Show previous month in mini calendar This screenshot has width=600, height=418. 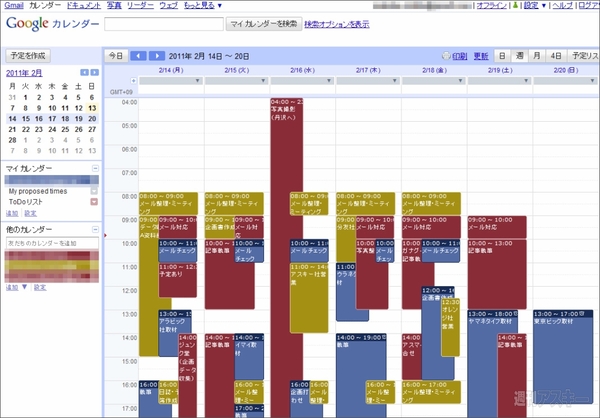pos(84,72)
